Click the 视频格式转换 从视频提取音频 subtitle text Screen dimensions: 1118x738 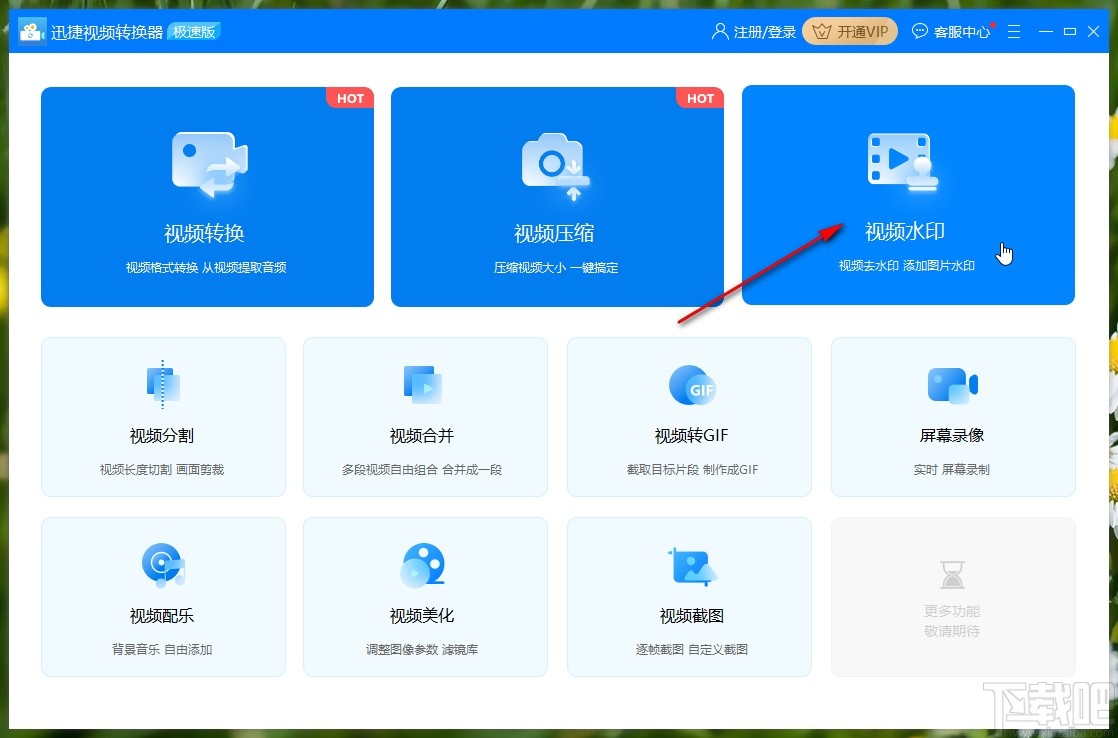coord(207,268)
